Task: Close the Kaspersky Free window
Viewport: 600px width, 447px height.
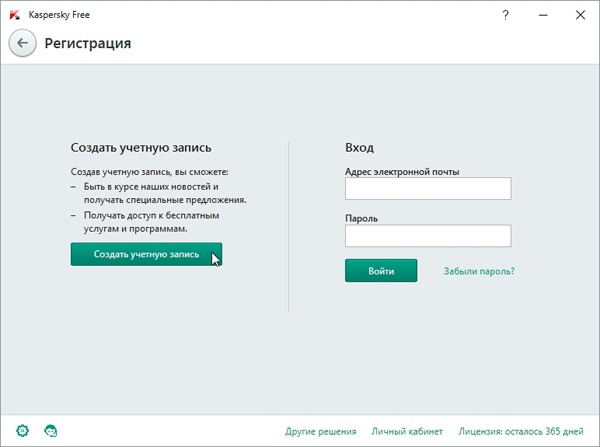Action: pyautogui.click(x=580, y=15)
